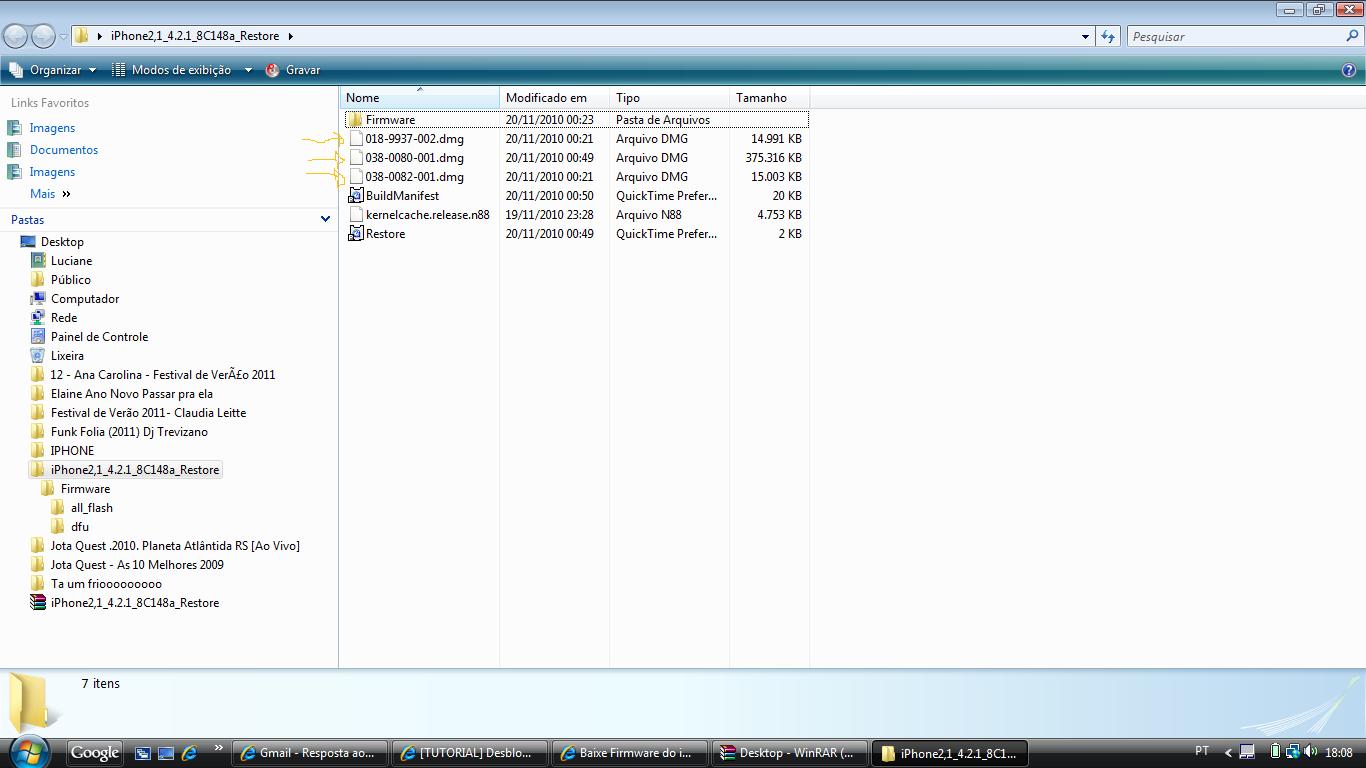
Task: Select file 038-0080-001.dmg icon
Action: click(x=355, y=158)
